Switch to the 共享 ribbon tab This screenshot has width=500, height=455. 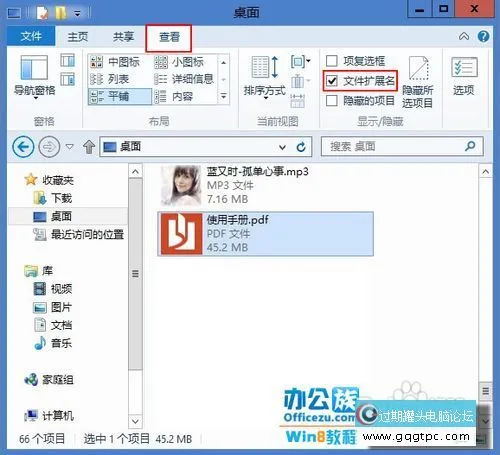123,36
